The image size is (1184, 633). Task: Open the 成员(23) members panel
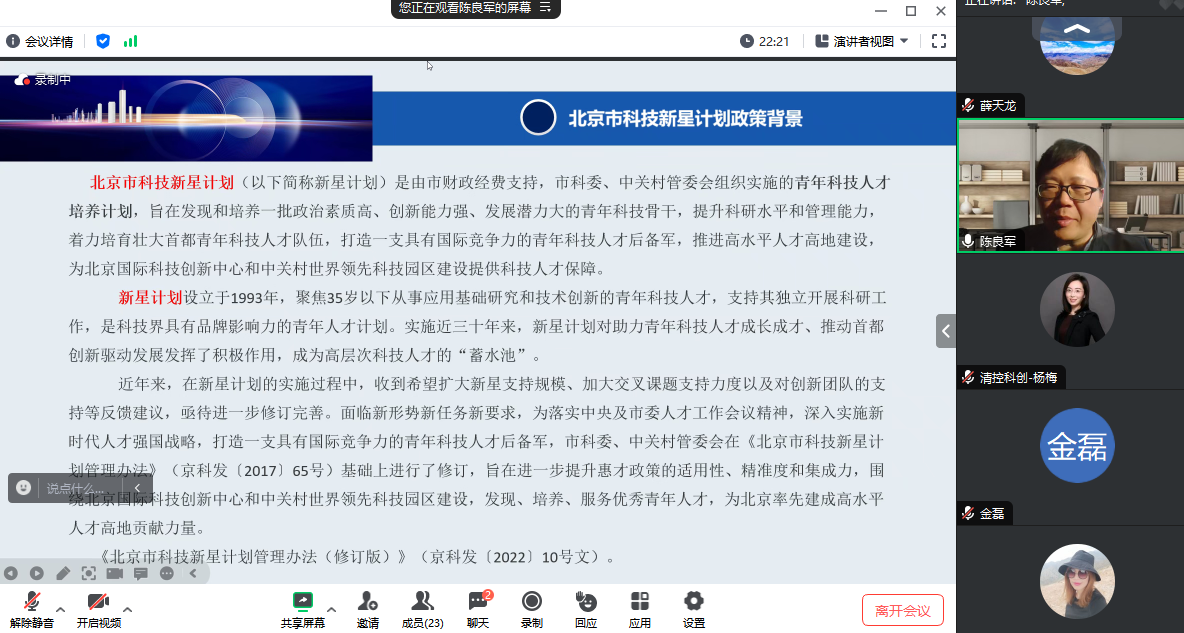click(x=422, y=610)
